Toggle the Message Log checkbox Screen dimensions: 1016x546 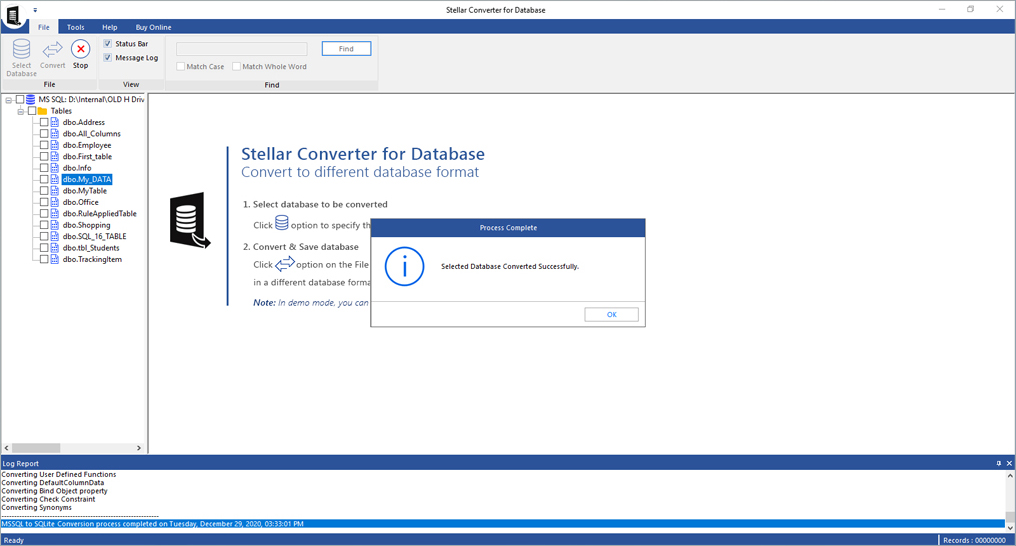[108, 58]
